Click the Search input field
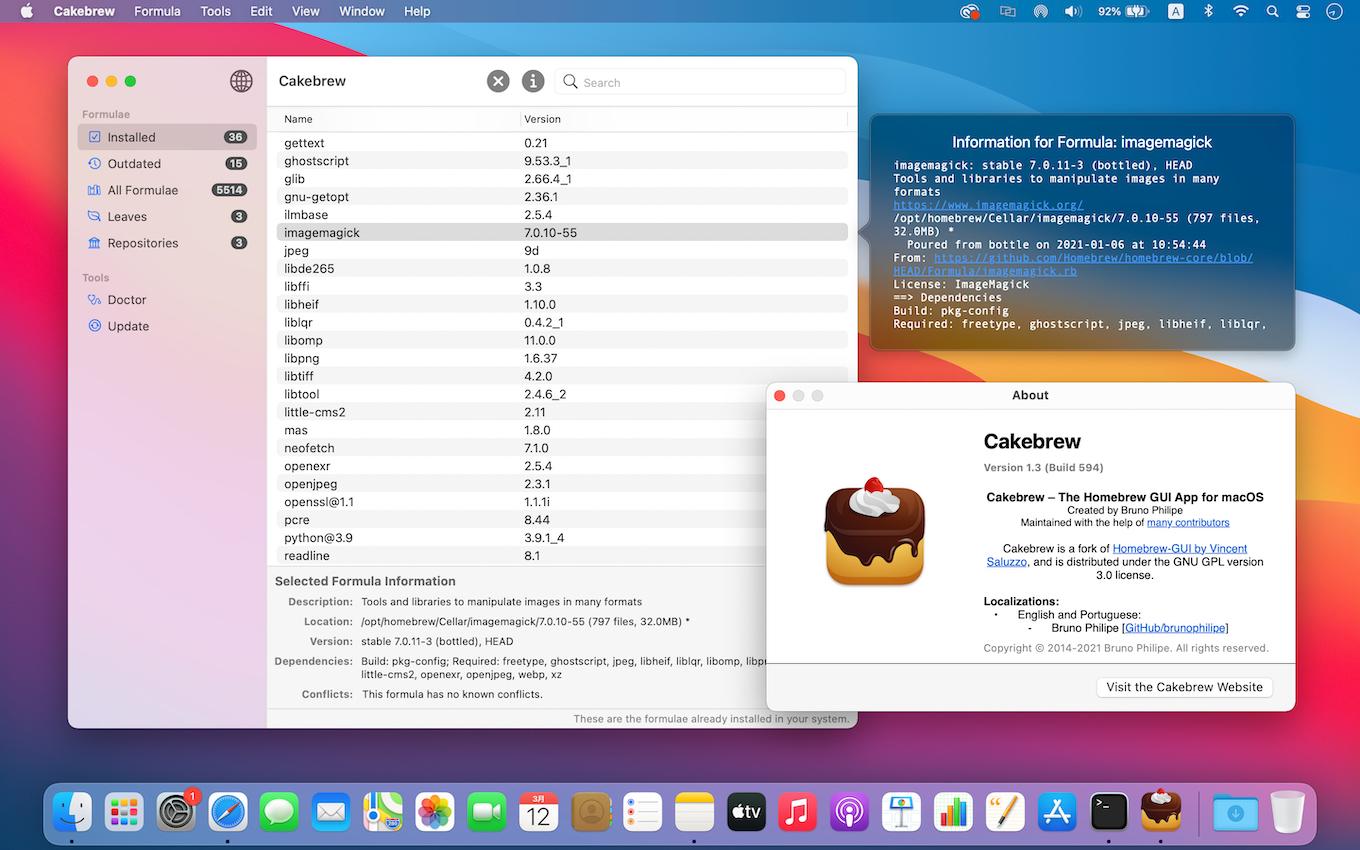This screenshot has width=1360, height=850. 700,82
